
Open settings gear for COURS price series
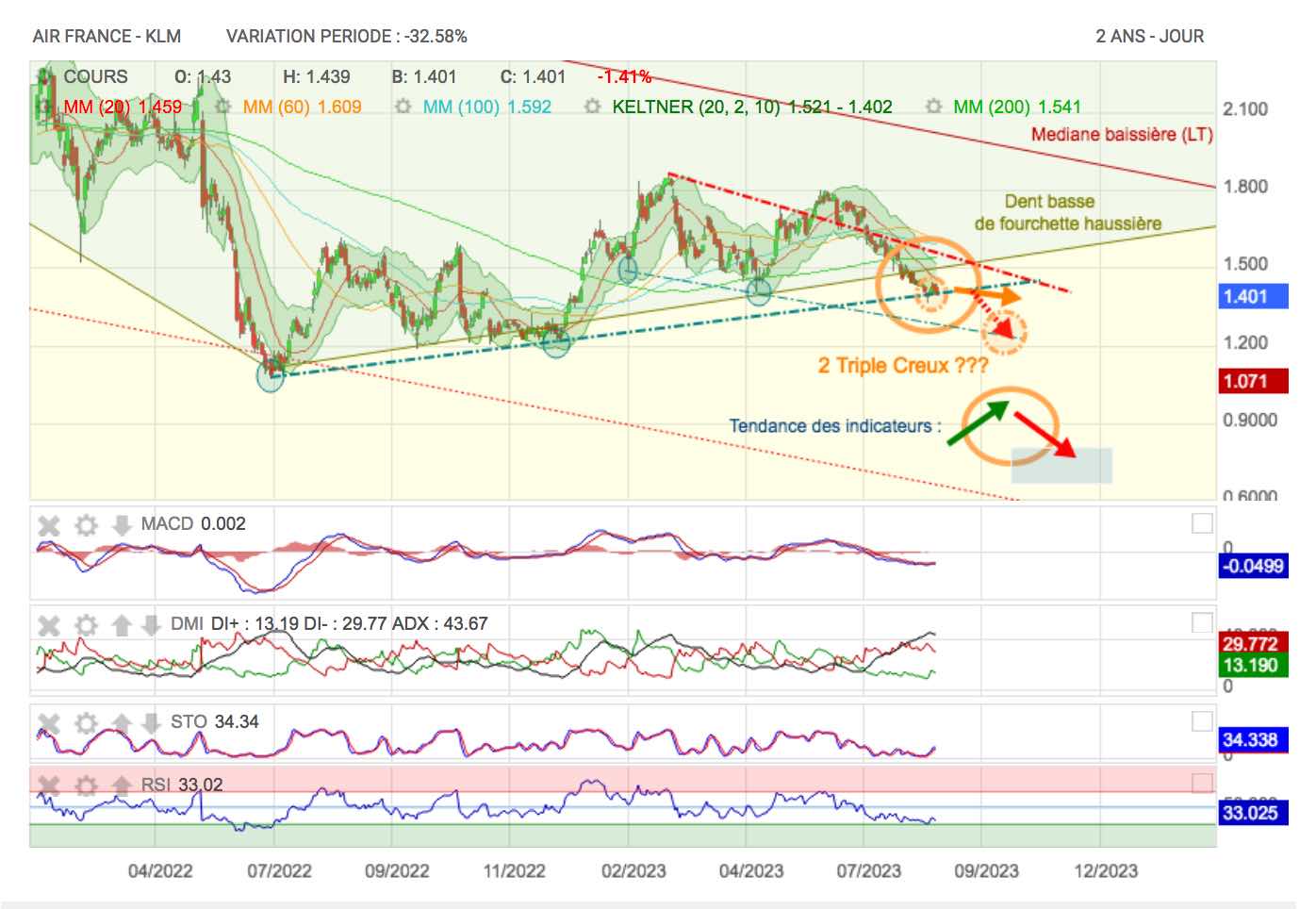(43, 76)
